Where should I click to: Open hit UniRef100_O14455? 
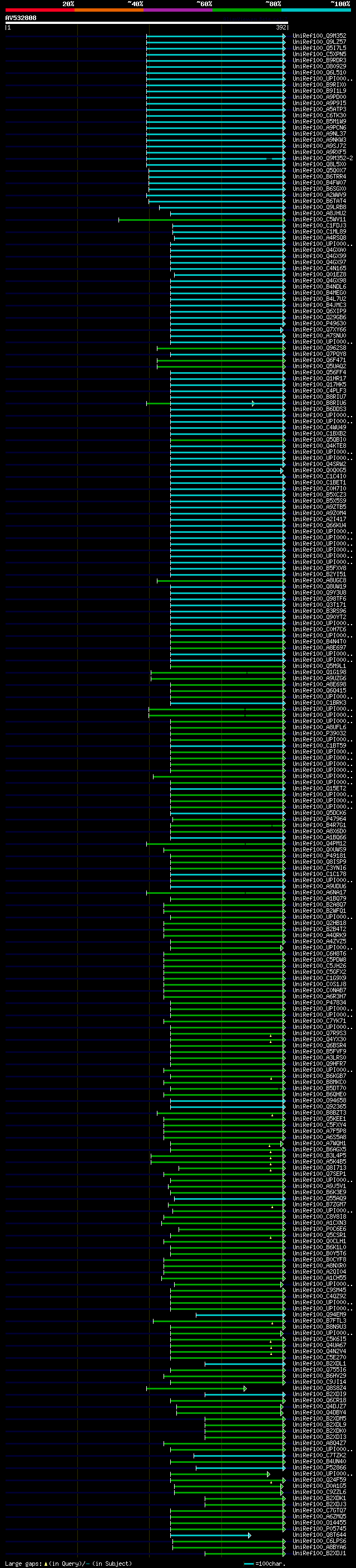[x=319, y=1522]
